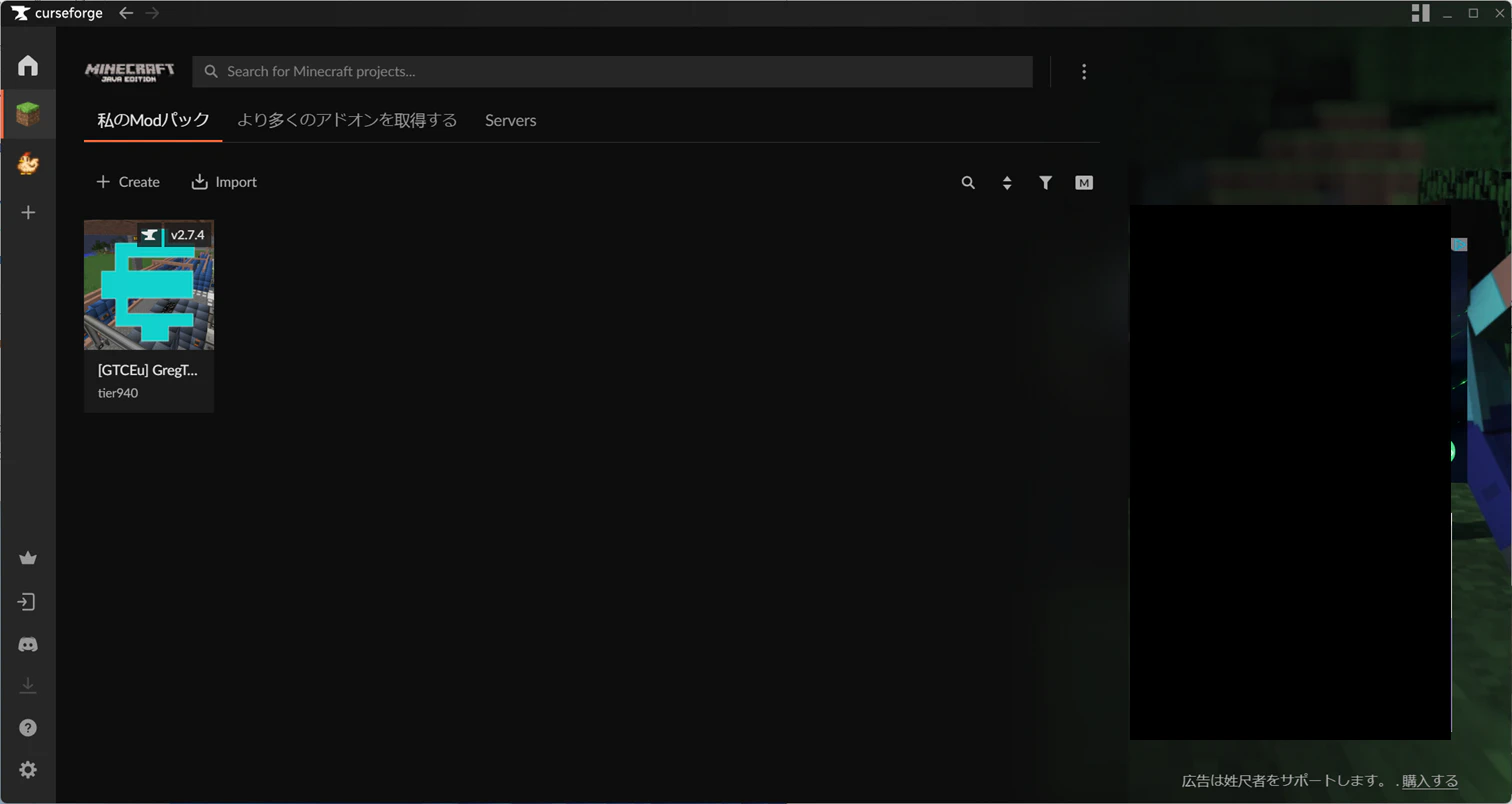Select the Minecraft grass block game icon
The width and height of the screenshot is (1512, 804).
click(x=28, y=114)
